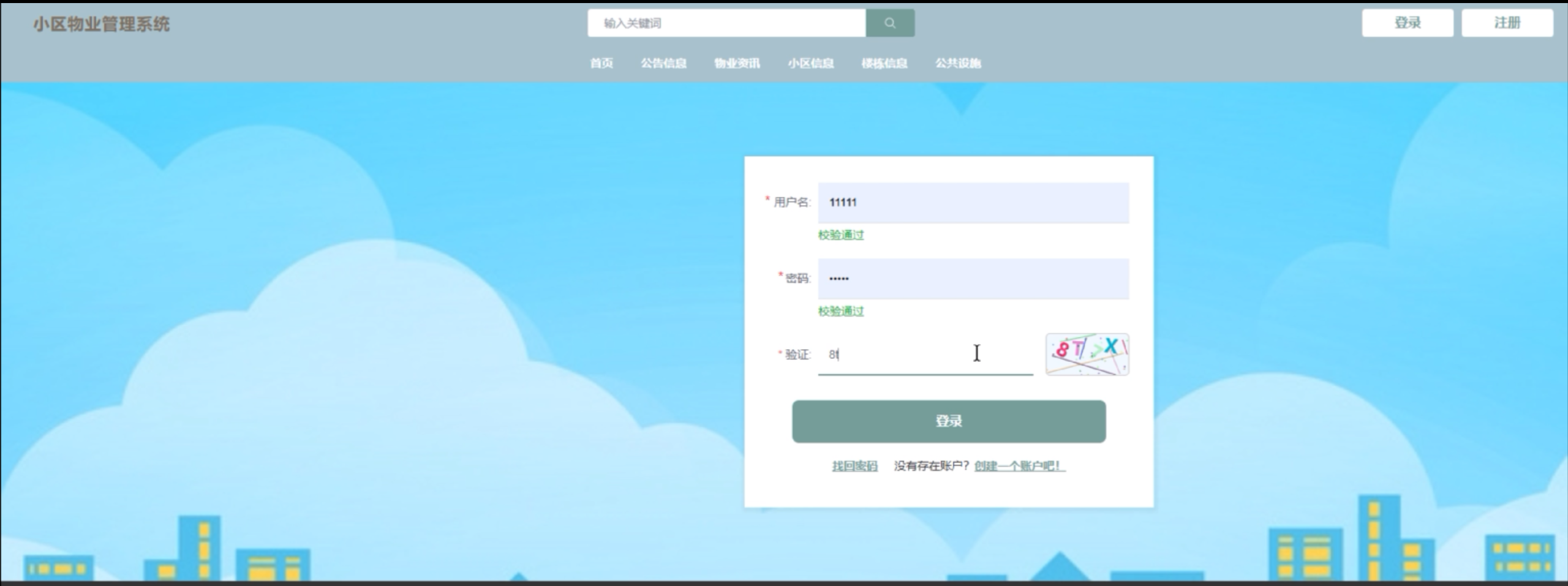The image size is (1568, 586).
Task: Open the 首页 navigation item
Action: coord(601,63)
